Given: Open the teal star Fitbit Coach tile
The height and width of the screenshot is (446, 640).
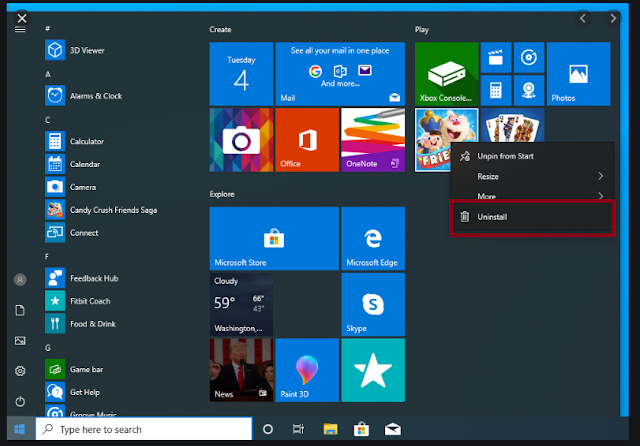Looking at the screenshot, I should click(x=373, y=370).
